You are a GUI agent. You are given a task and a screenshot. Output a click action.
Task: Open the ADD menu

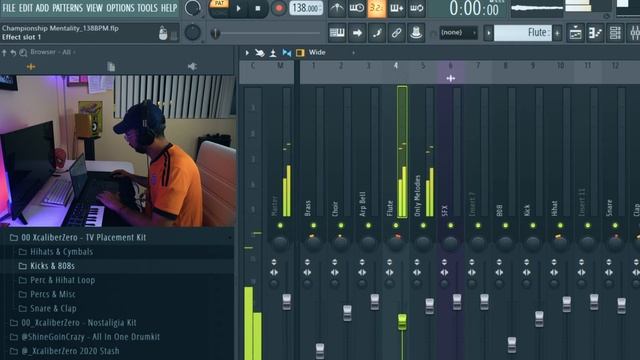pyautogui.click(x=42, y=8)
